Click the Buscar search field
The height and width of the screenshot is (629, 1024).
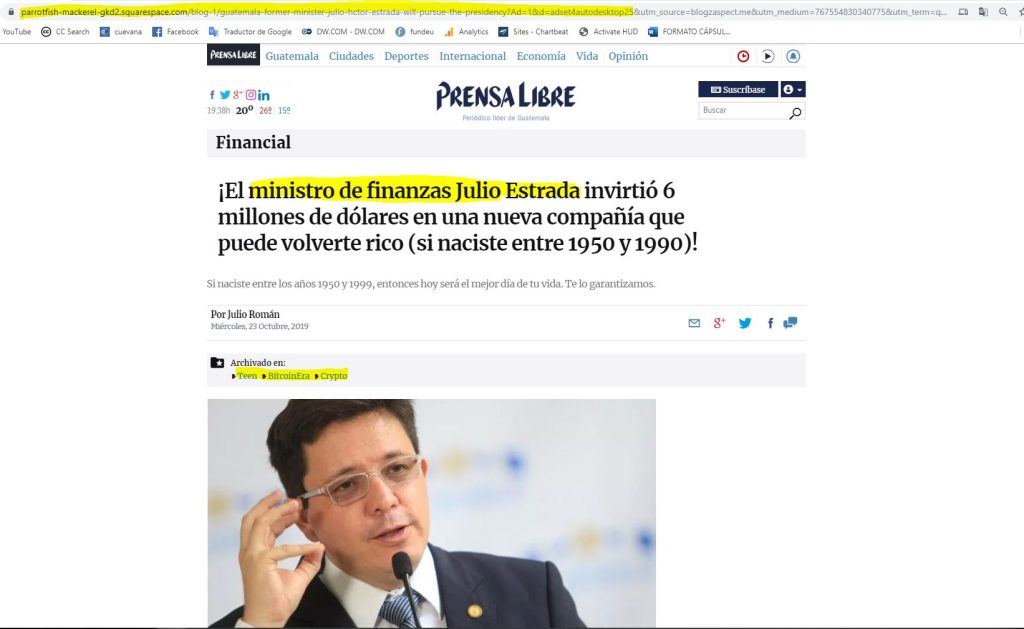click(744, 110)
